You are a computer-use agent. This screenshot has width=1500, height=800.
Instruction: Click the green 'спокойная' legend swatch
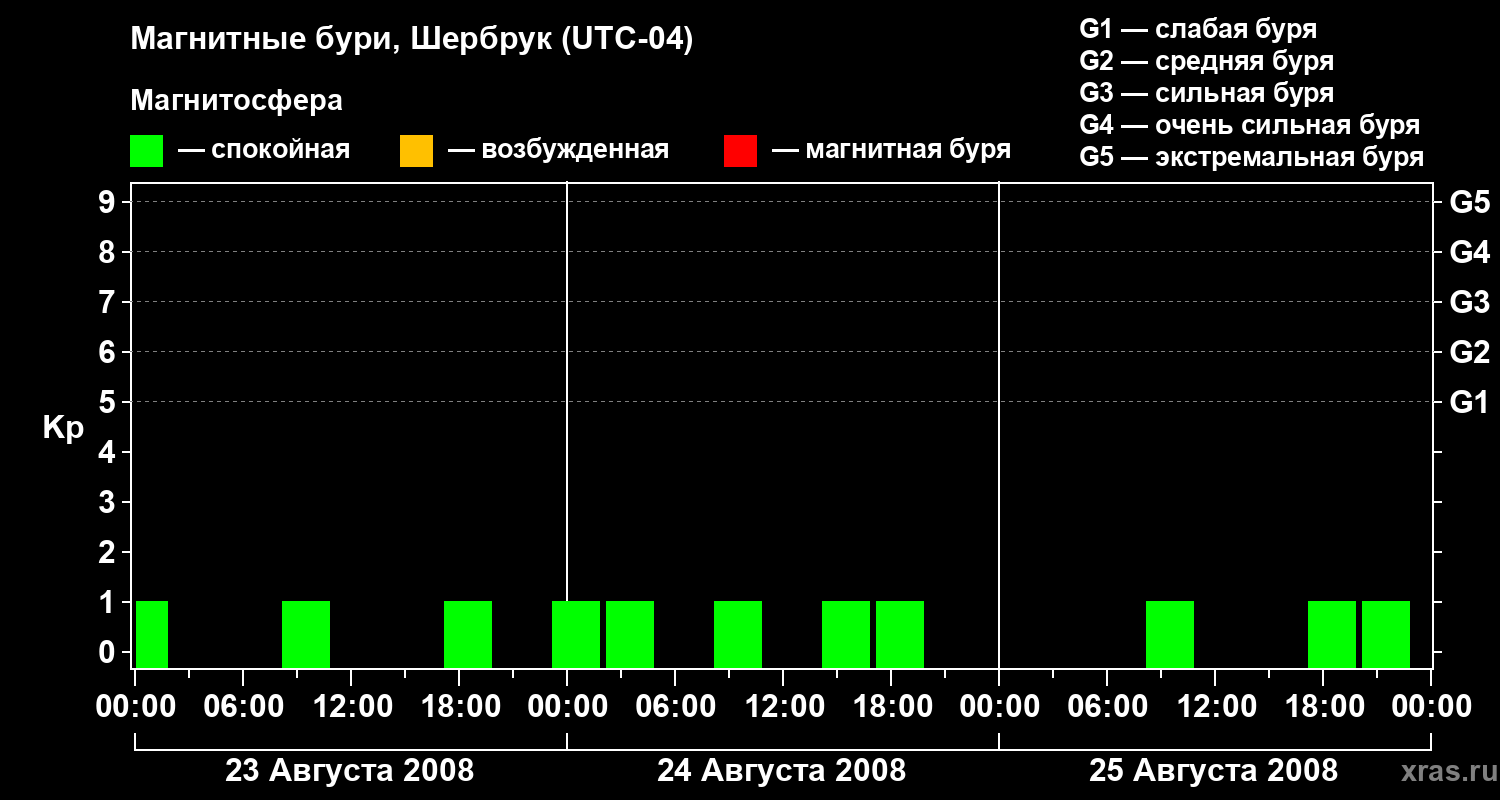(146, 151)
